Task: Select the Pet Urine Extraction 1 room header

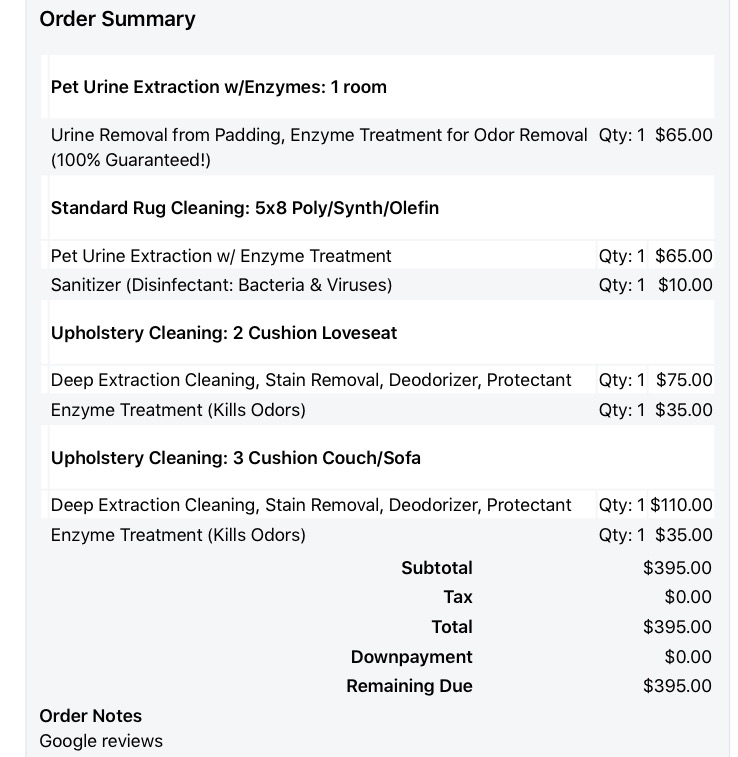Action: coord(218,87)
